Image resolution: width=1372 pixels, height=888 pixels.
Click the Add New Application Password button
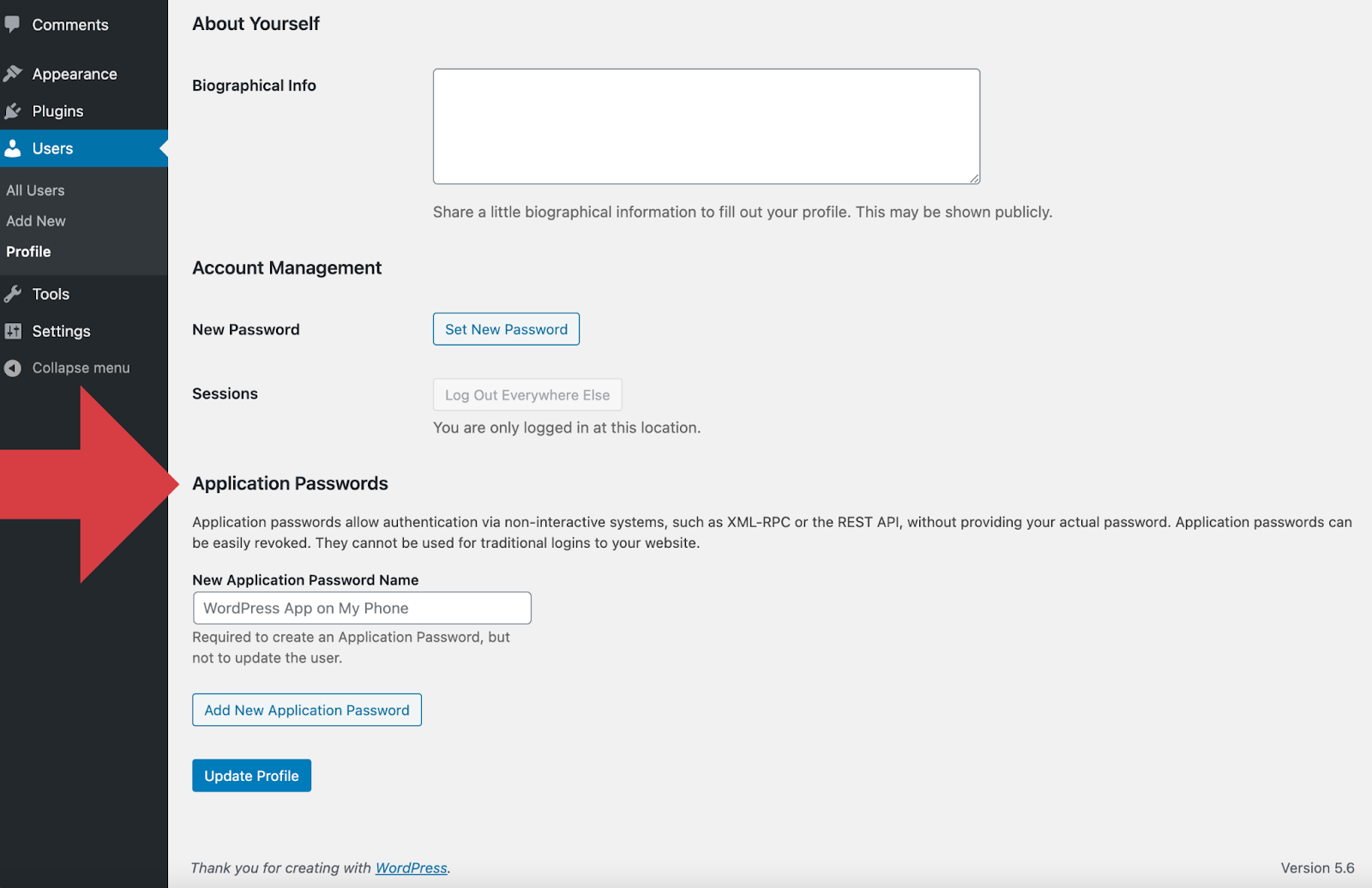(x=307, y=710)
